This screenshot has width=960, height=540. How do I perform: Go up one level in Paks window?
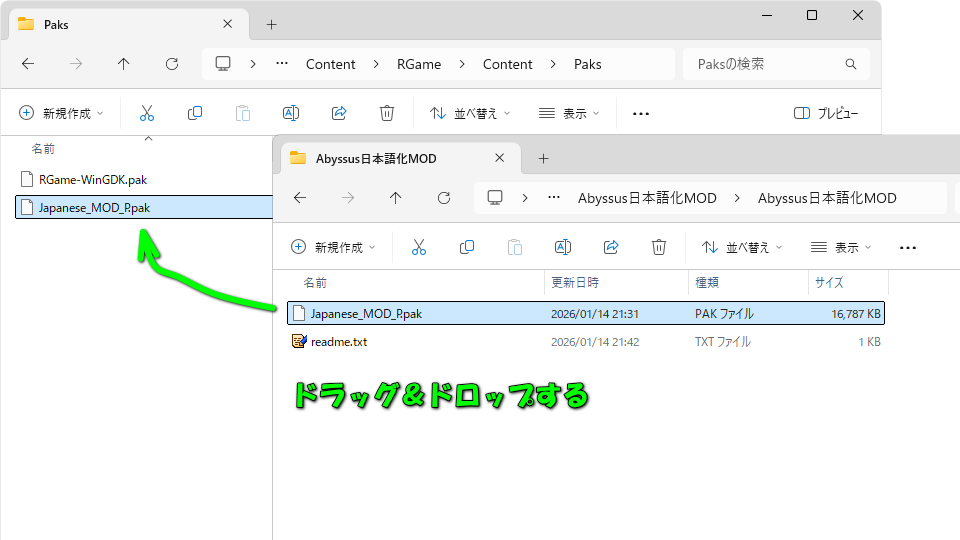tap(124, 64)
